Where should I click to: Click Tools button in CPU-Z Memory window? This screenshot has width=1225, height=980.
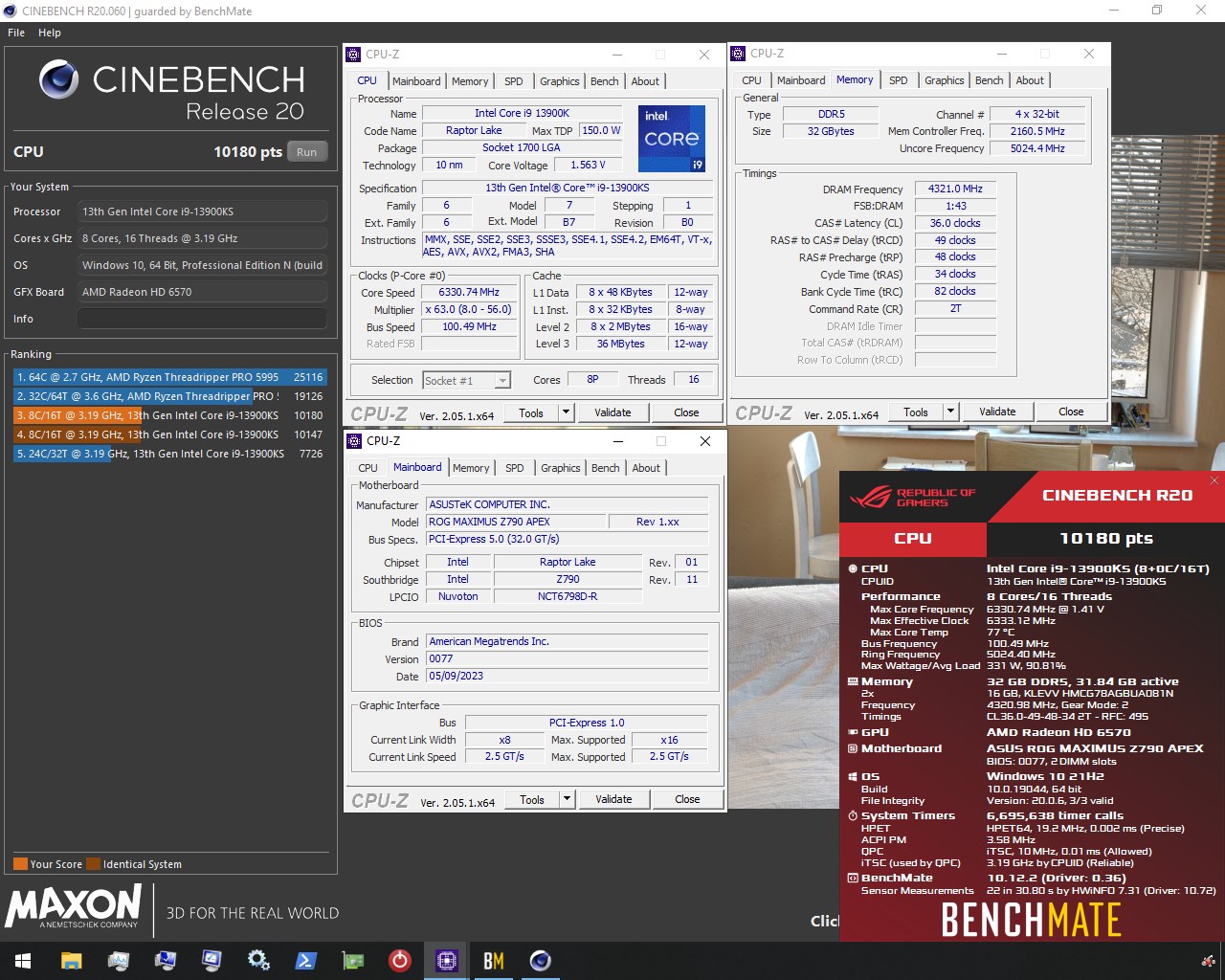click(916, 412)
